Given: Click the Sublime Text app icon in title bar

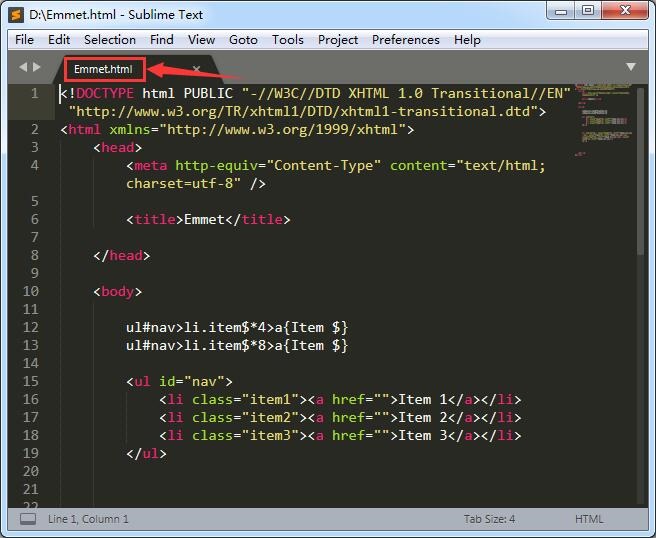Looking at the screenshot, I should [16, 15].
